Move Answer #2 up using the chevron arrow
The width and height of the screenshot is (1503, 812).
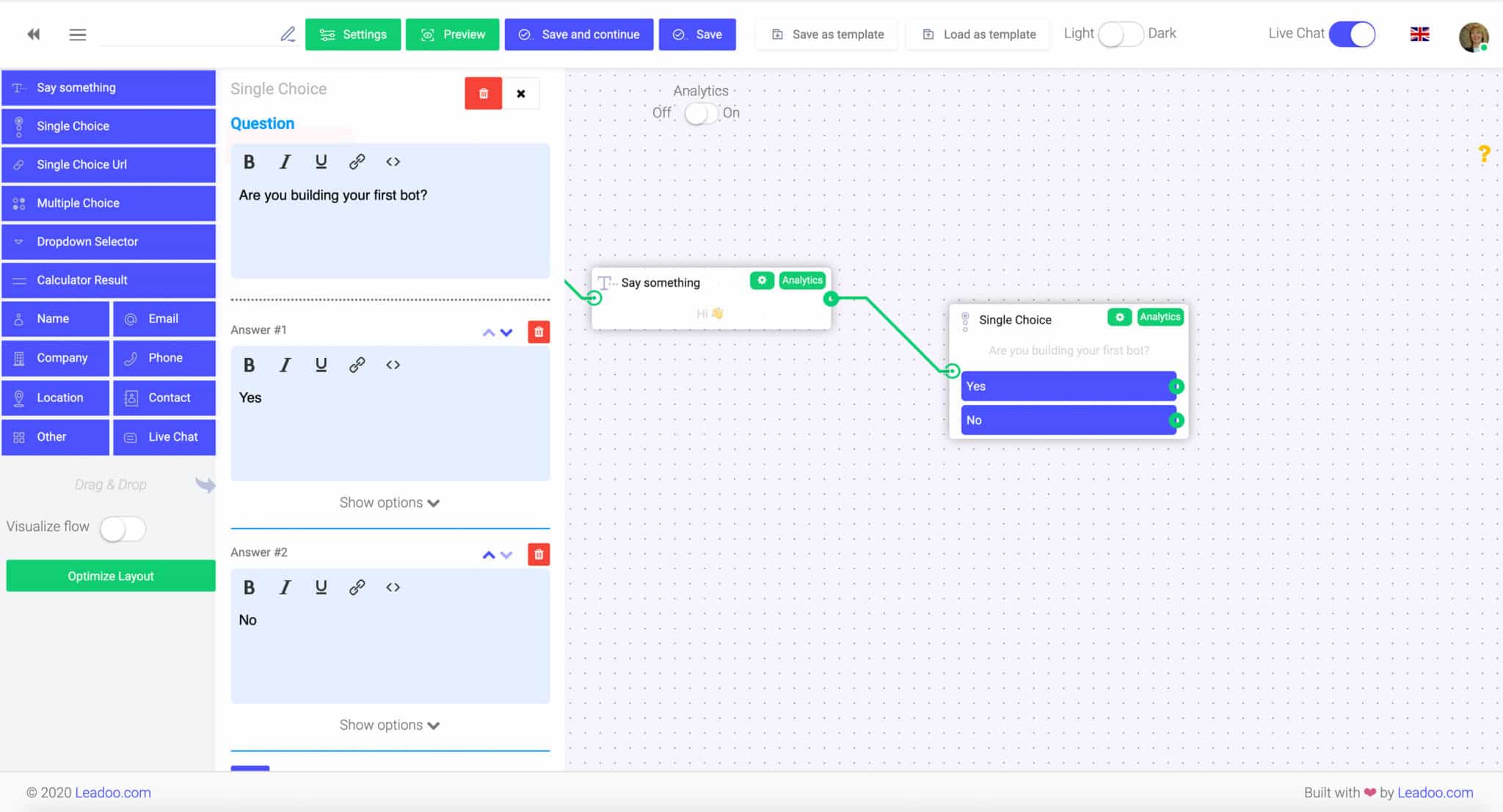coord(488,554)
